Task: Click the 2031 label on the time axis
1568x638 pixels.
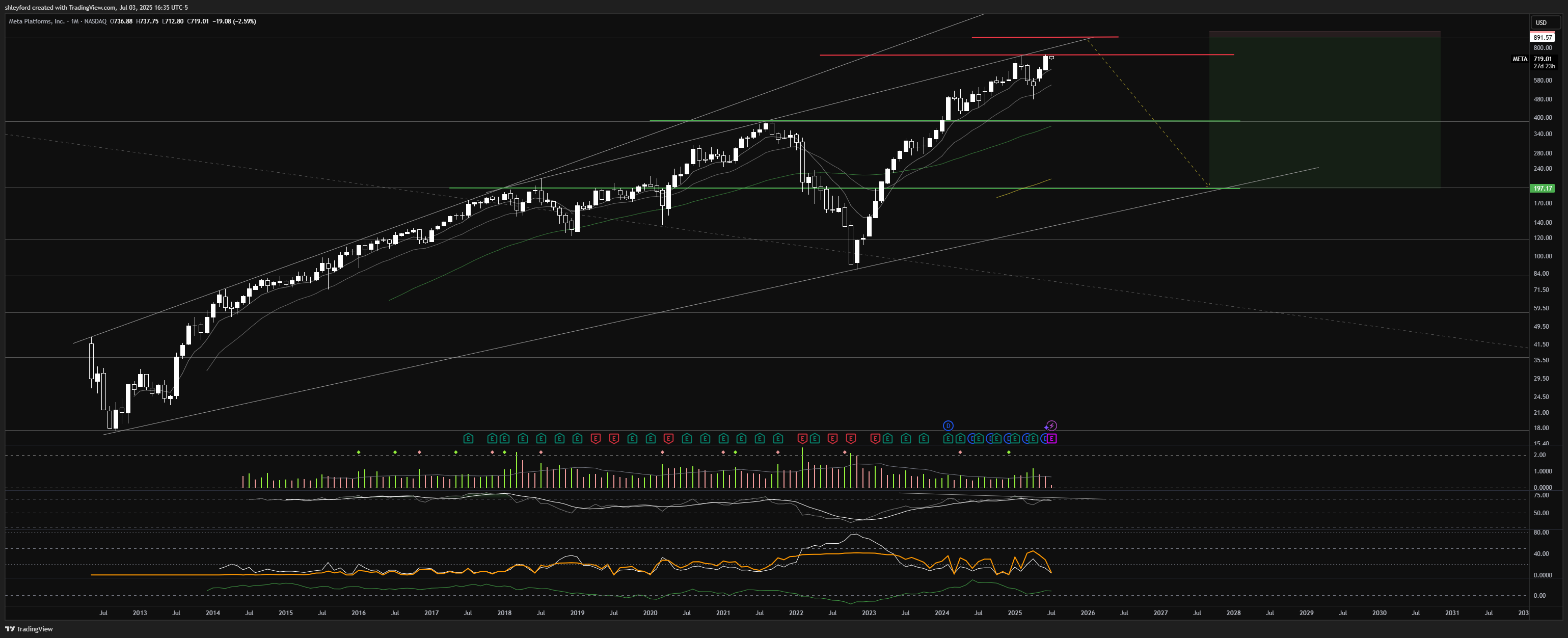Action: 1452,613
